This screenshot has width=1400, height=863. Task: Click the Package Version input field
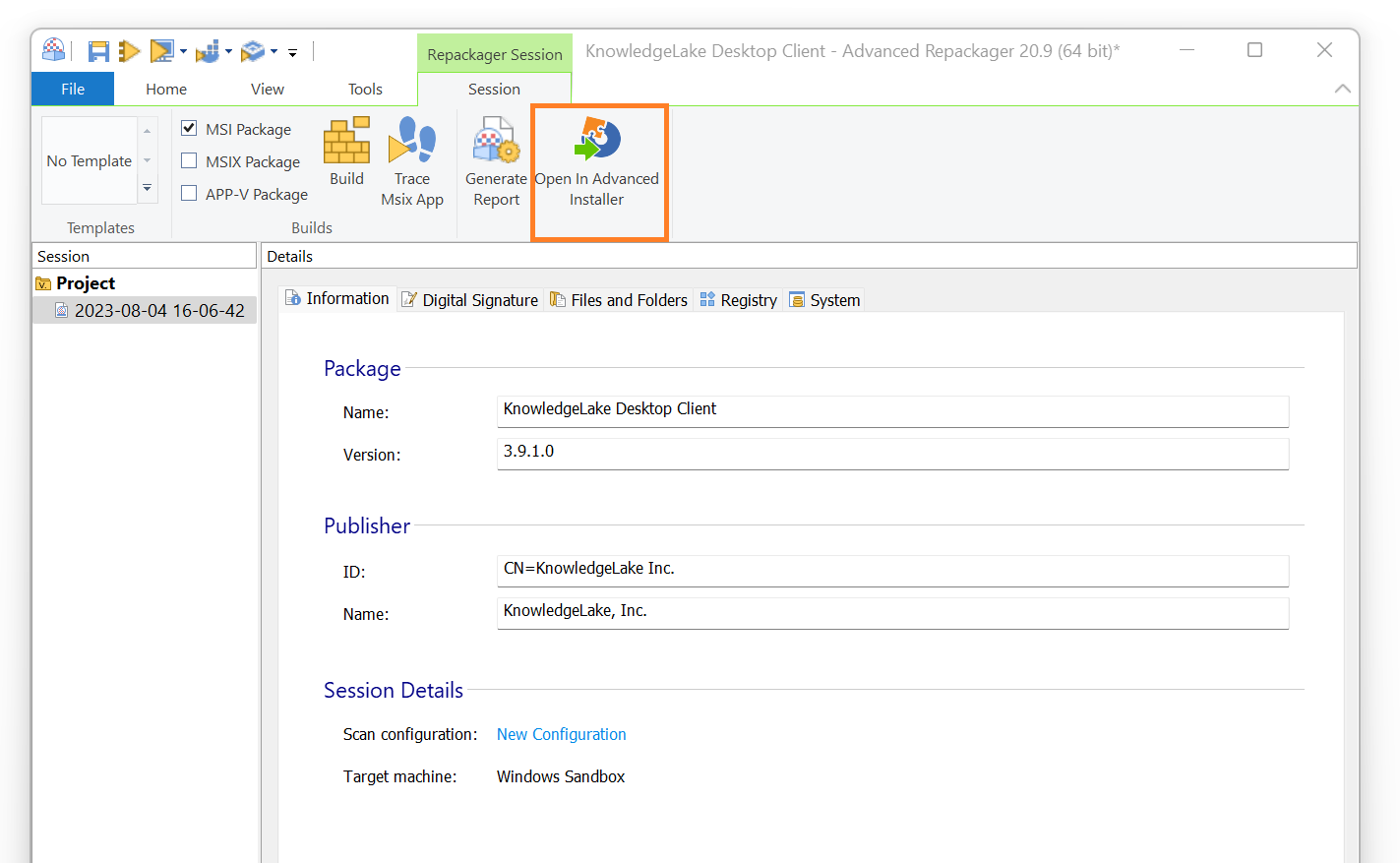(x=892, y=453)
